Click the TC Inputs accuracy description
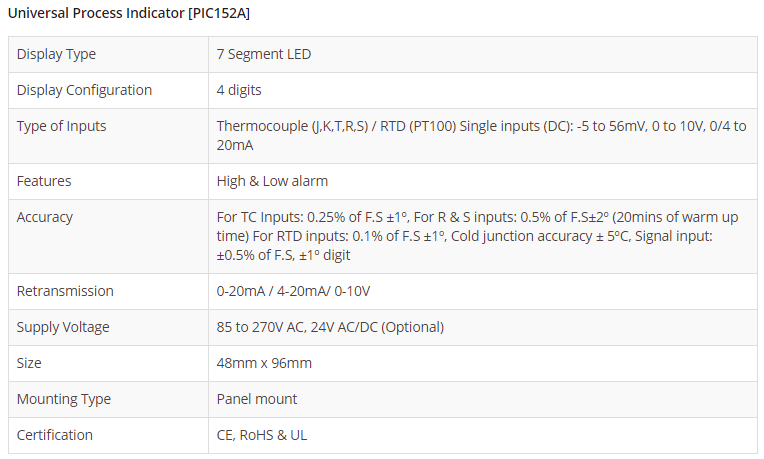The image size is (764, 459). tap(478, 236)
